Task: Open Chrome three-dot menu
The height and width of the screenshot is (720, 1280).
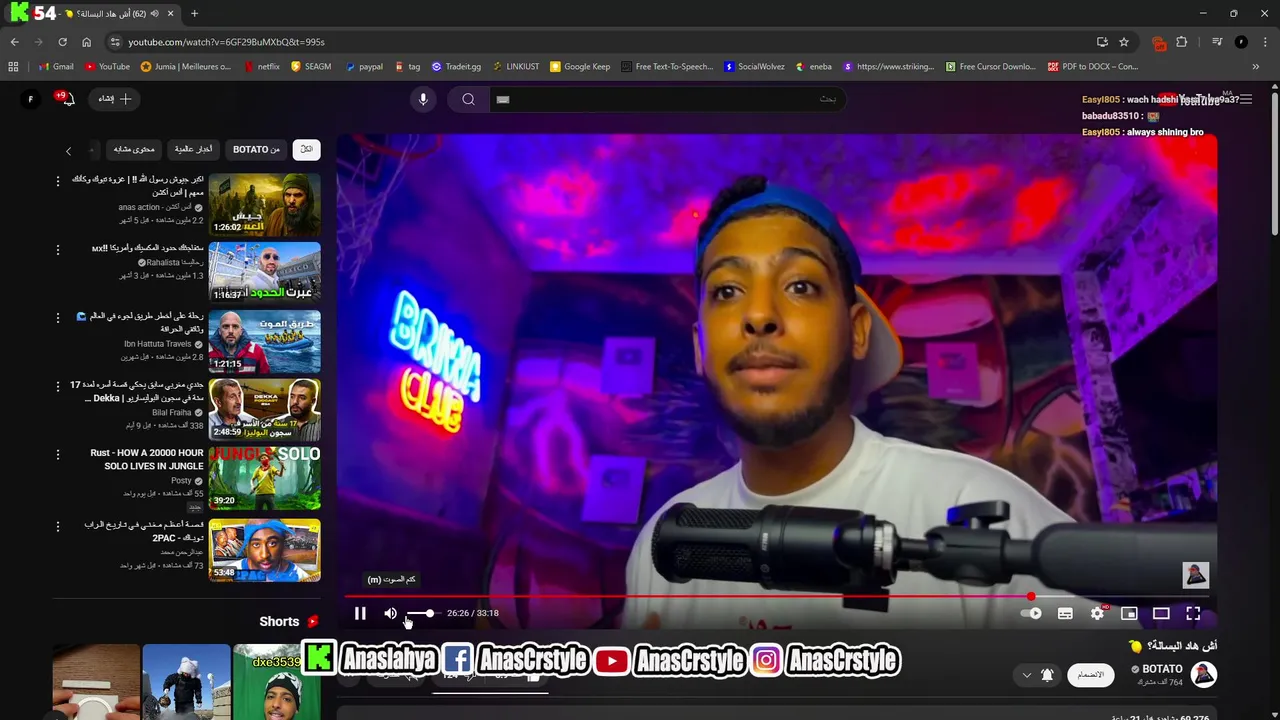Action: pos(1264,42)
